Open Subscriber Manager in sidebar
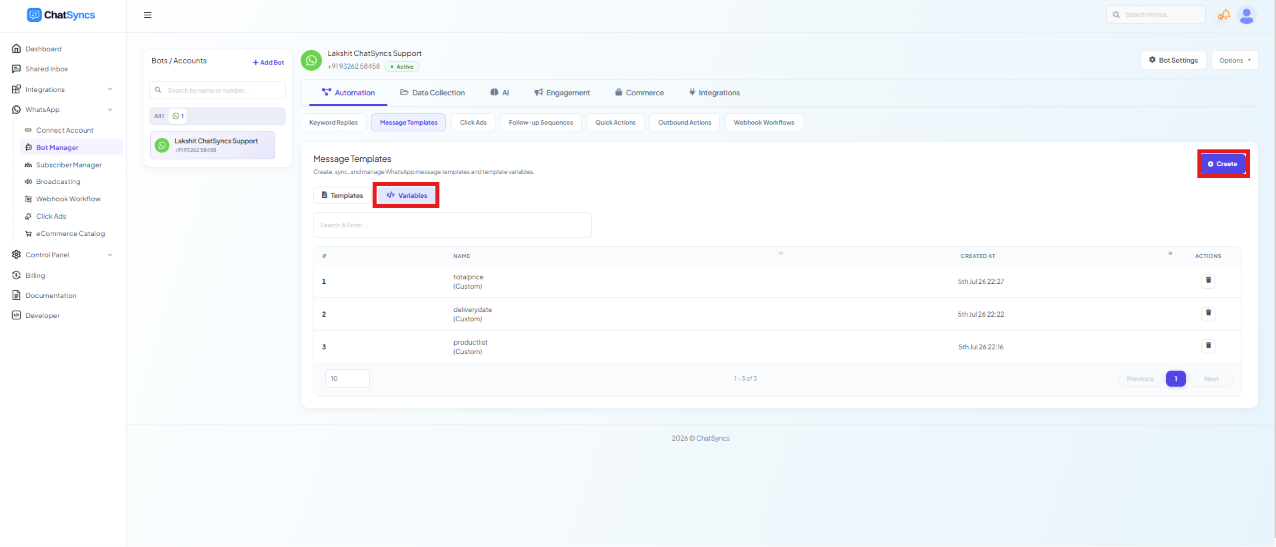1276x547 pixels. [69, 165]
